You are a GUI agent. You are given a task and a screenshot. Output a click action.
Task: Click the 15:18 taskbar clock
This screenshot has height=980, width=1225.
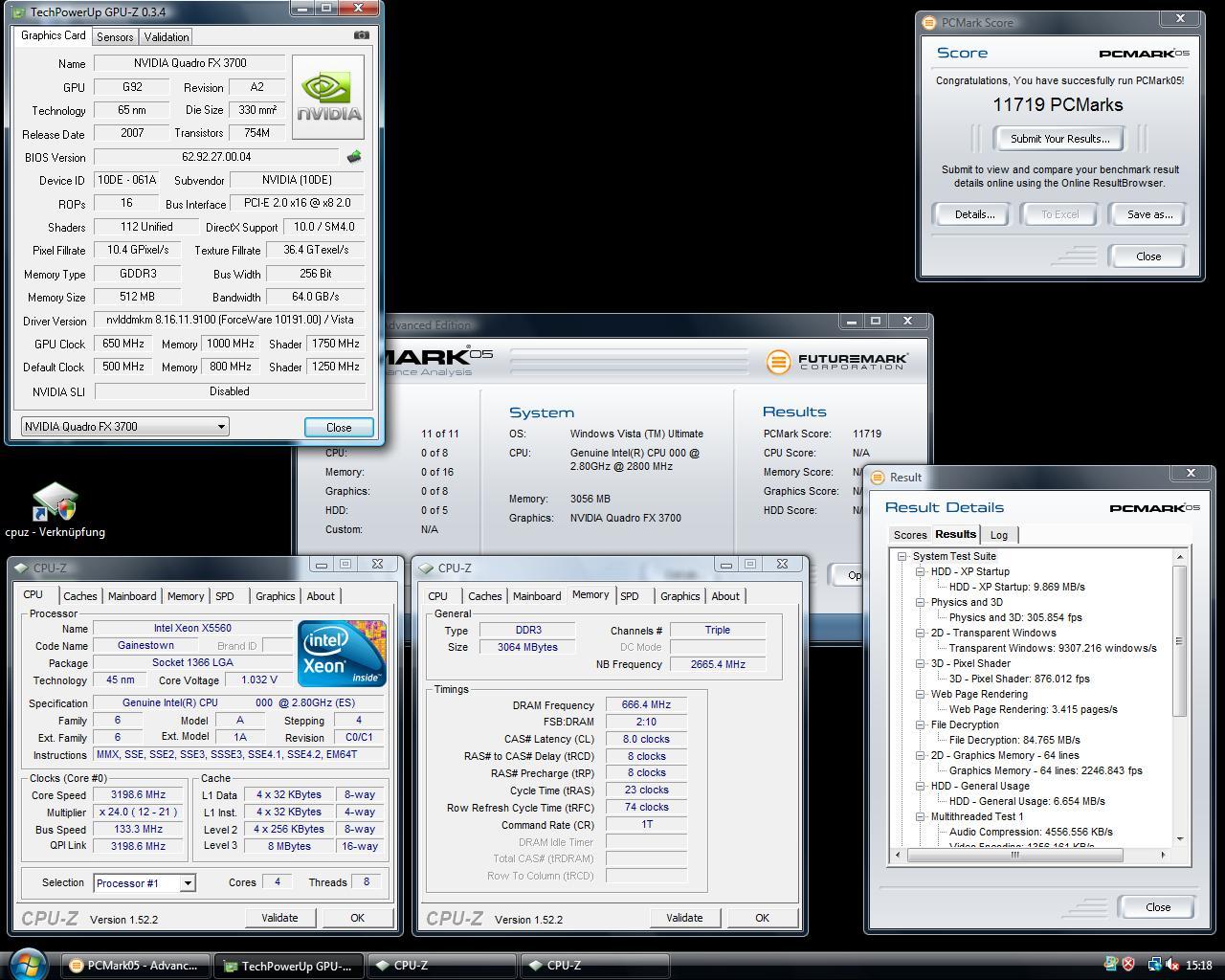pos(1198,966)
